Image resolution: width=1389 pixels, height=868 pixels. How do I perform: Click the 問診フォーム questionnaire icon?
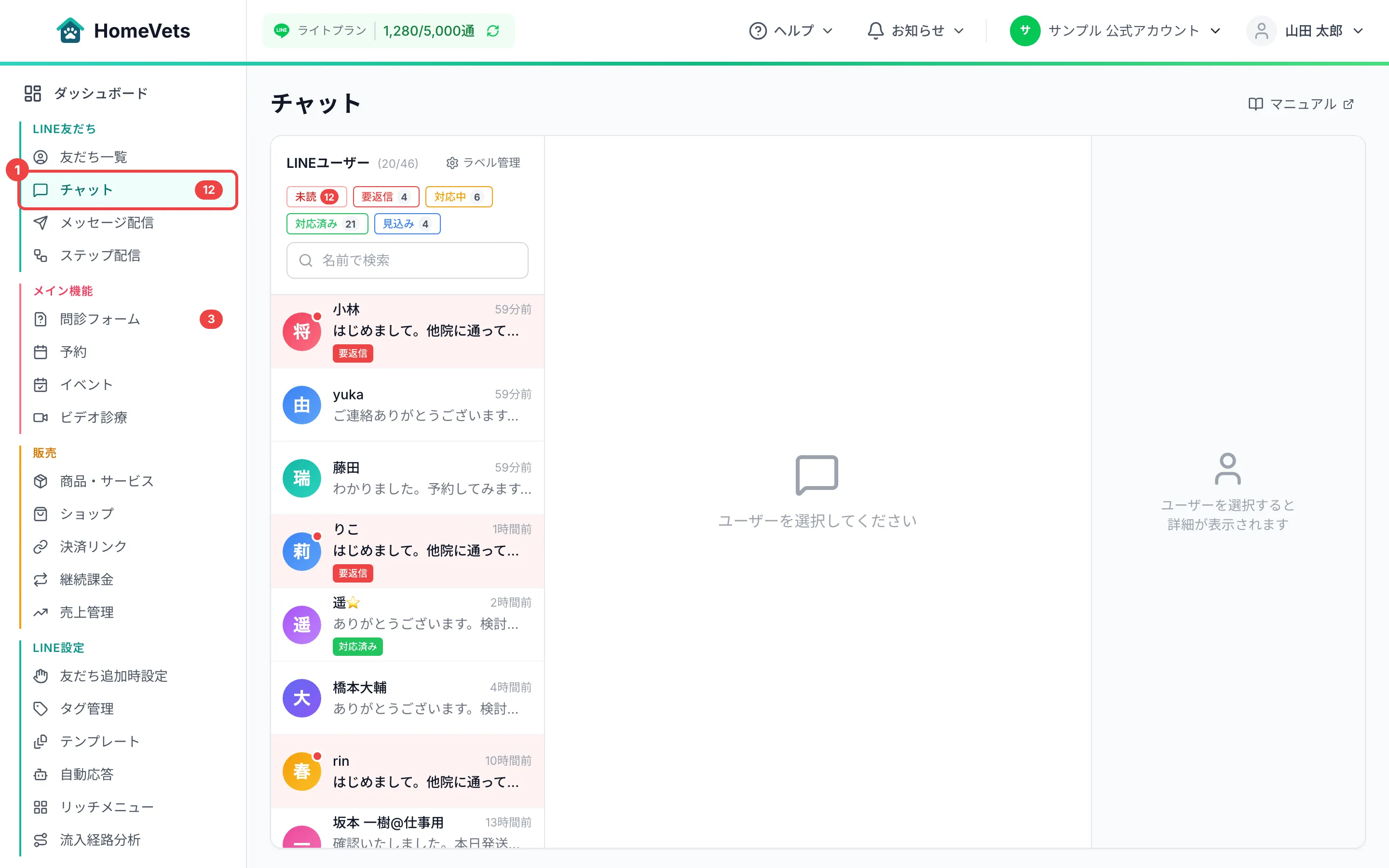[40, 319]
